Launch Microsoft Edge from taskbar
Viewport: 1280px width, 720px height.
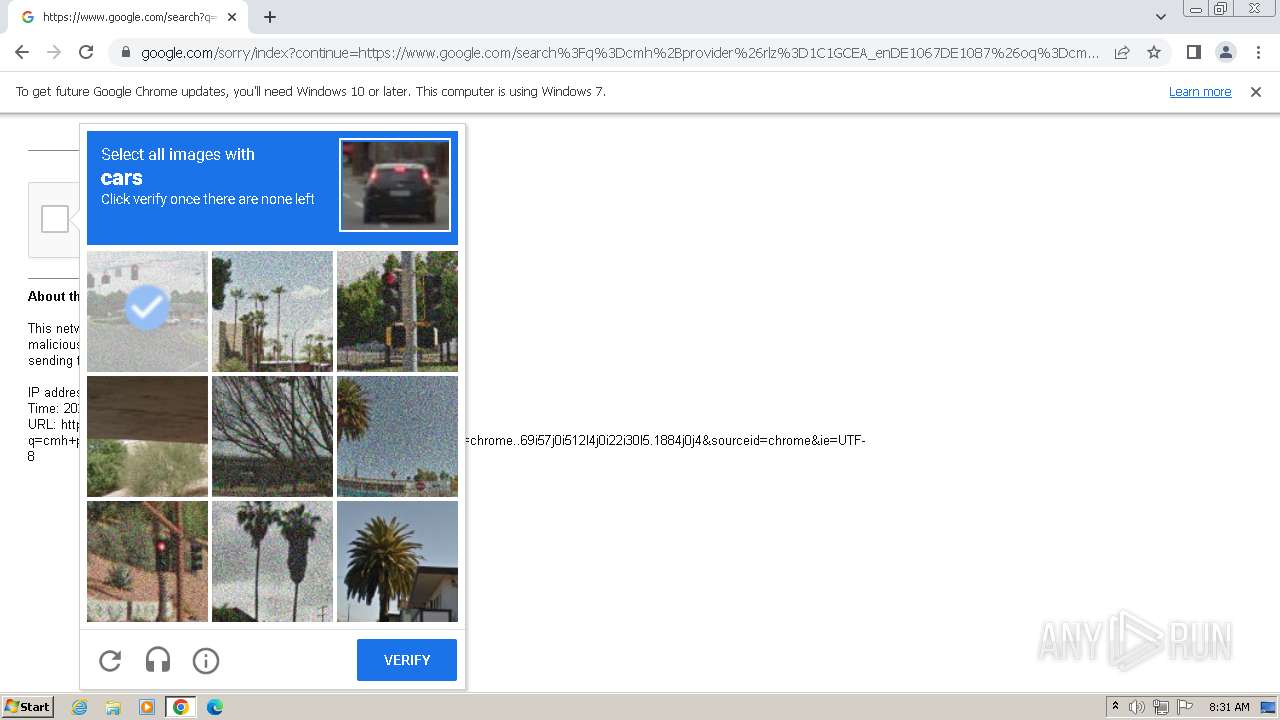(x=215, y=707)
